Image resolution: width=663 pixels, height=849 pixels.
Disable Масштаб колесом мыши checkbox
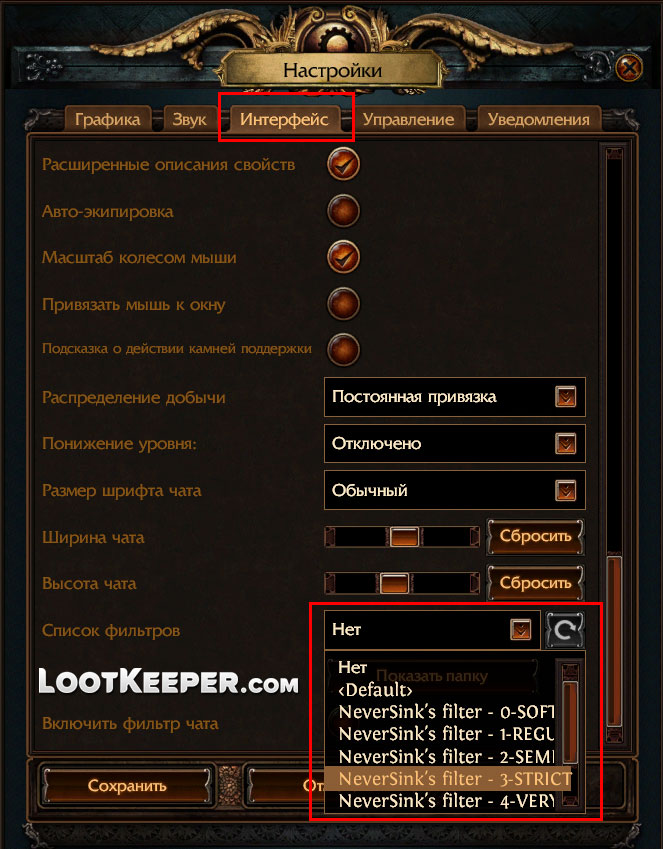tap(343, 257)
